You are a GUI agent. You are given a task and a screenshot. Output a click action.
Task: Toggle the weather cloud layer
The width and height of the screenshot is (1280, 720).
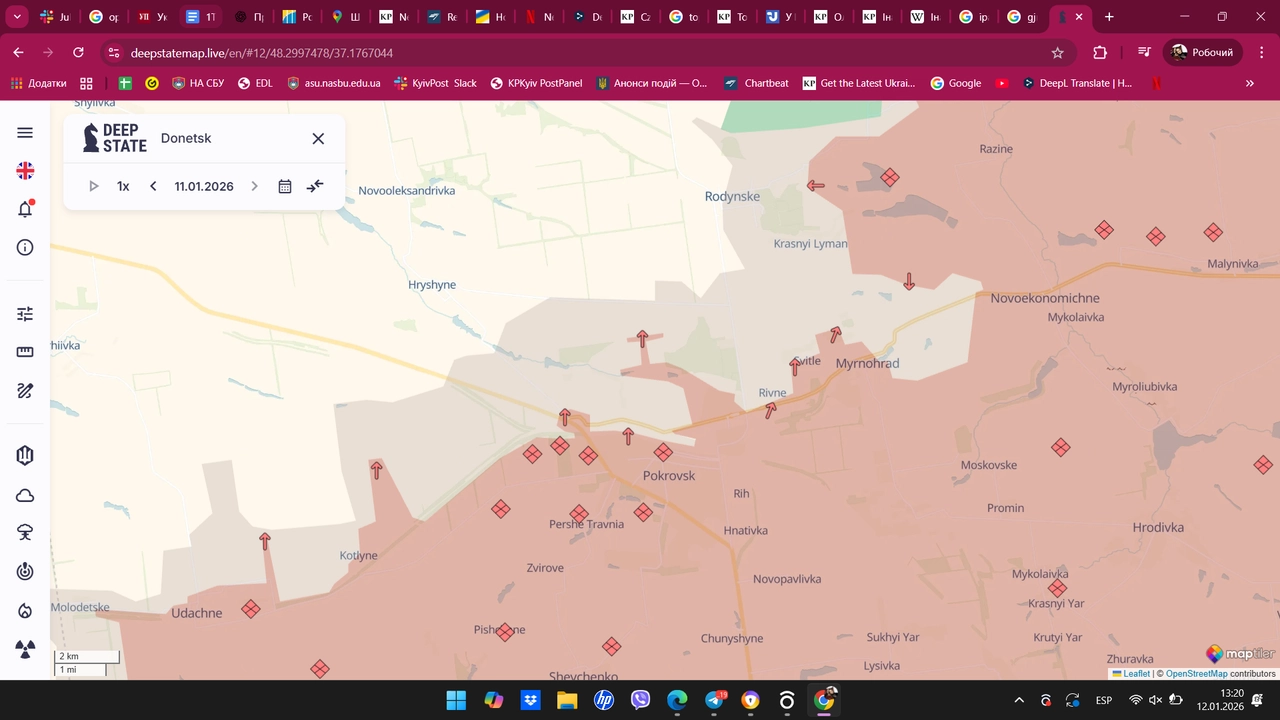tap(25, 496)
